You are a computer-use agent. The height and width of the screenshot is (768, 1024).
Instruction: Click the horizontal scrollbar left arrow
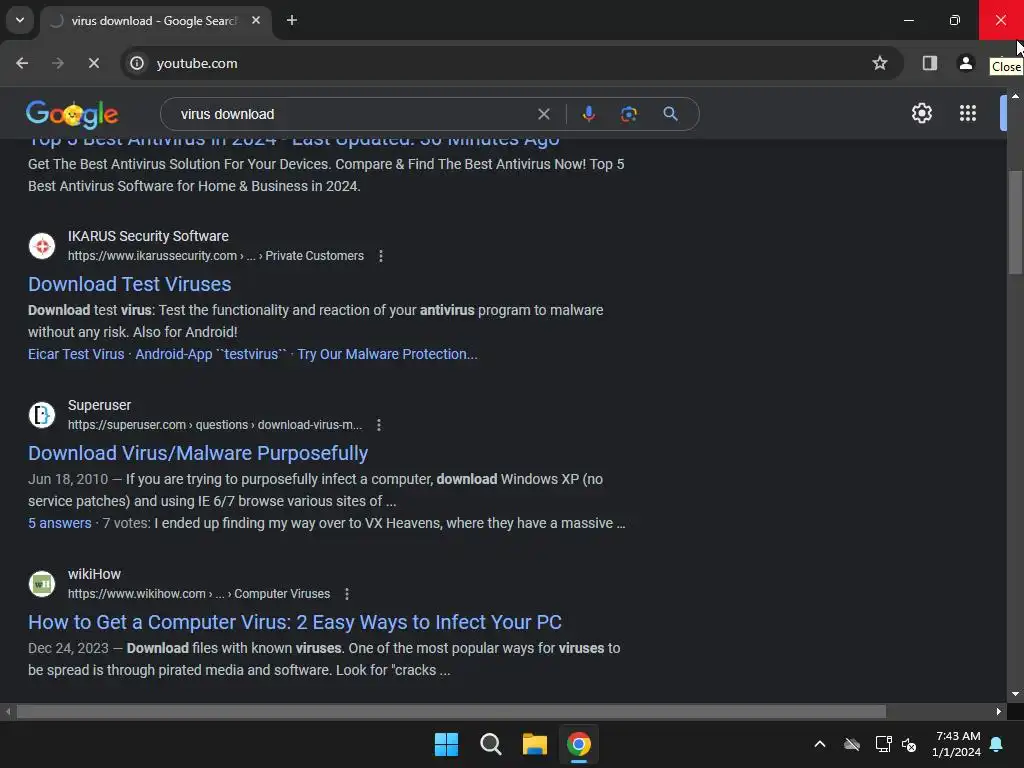(8, 711)
